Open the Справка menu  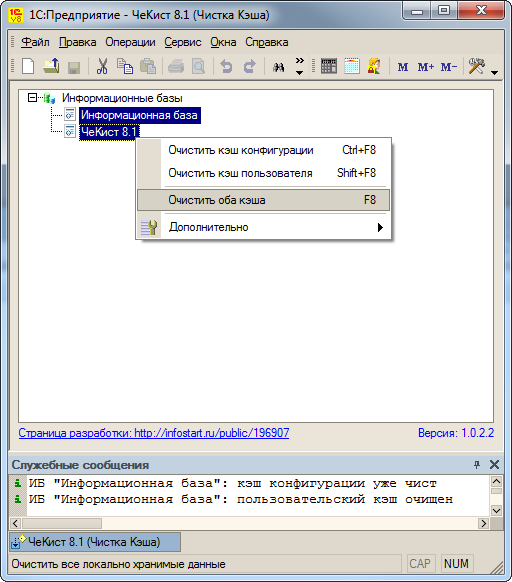[x=267, y=42]
